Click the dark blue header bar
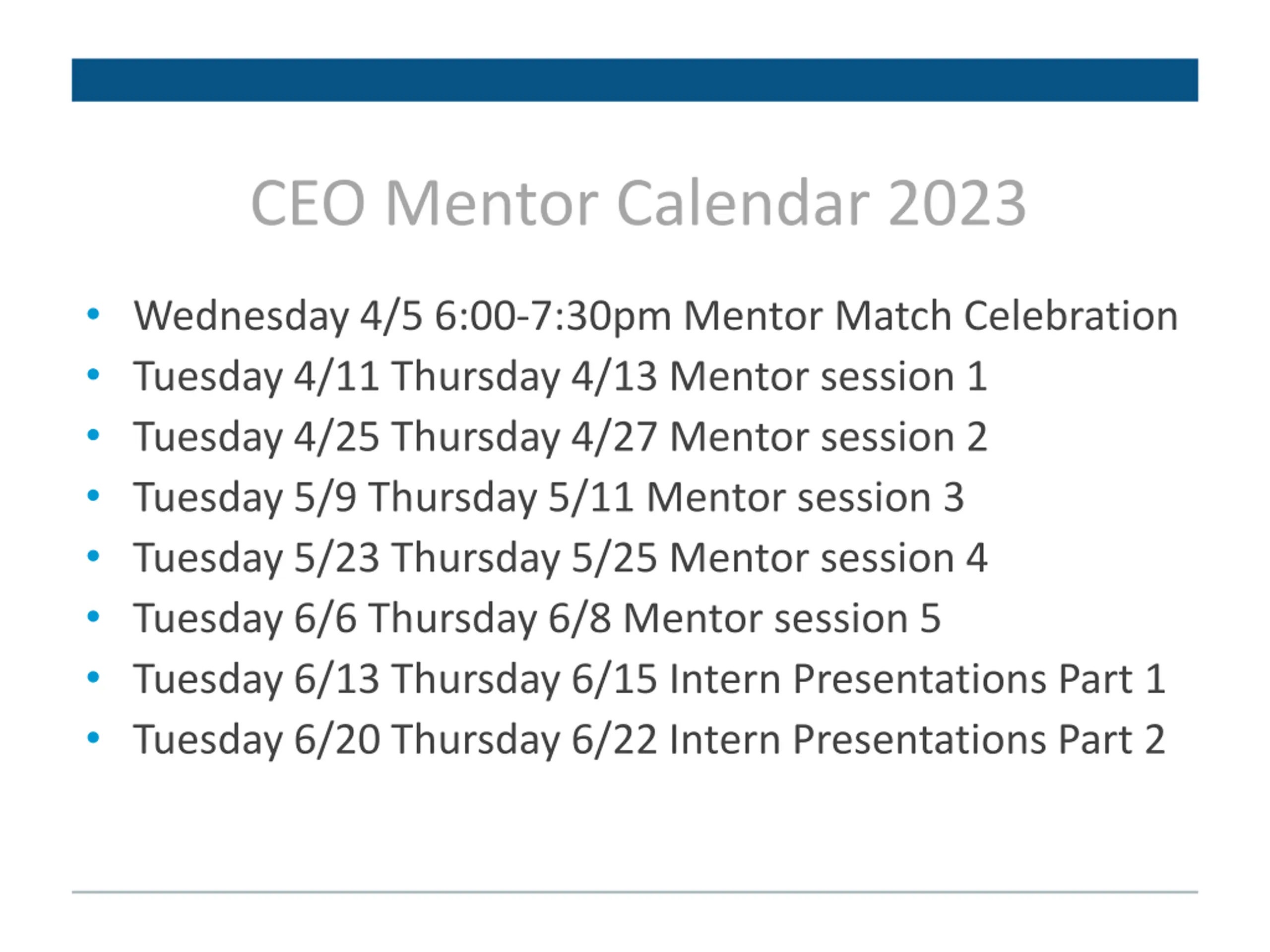The width and height of the screenshot is (1270, 952). click(x=635, y=80)
